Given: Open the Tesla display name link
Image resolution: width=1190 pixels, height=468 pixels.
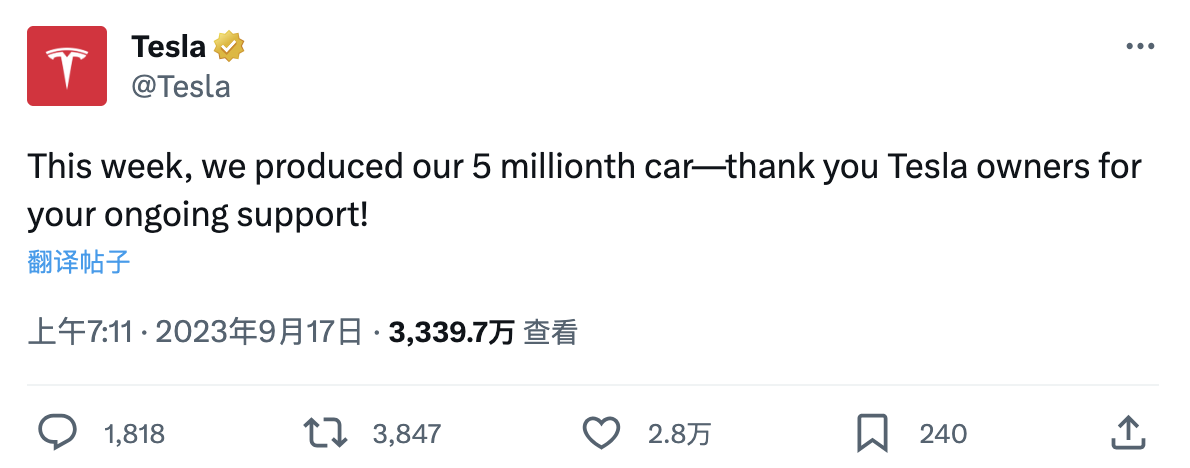Looking at the screenshot, I should 168,47.
